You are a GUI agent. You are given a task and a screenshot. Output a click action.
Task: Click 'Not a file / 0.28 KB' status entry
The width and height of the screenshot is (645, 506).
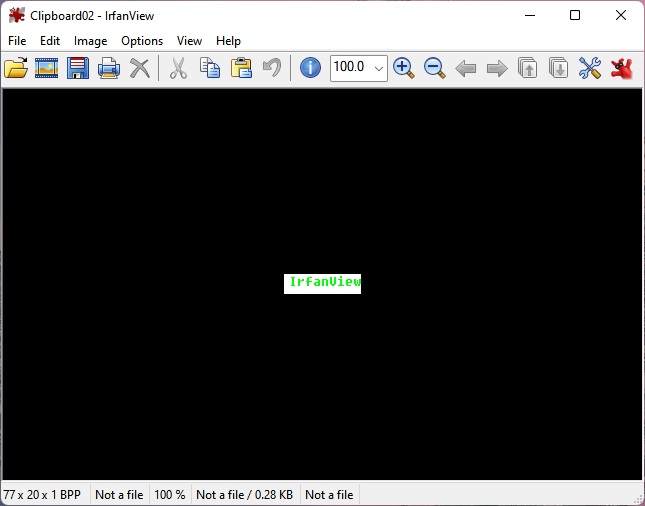coord(244,494)
